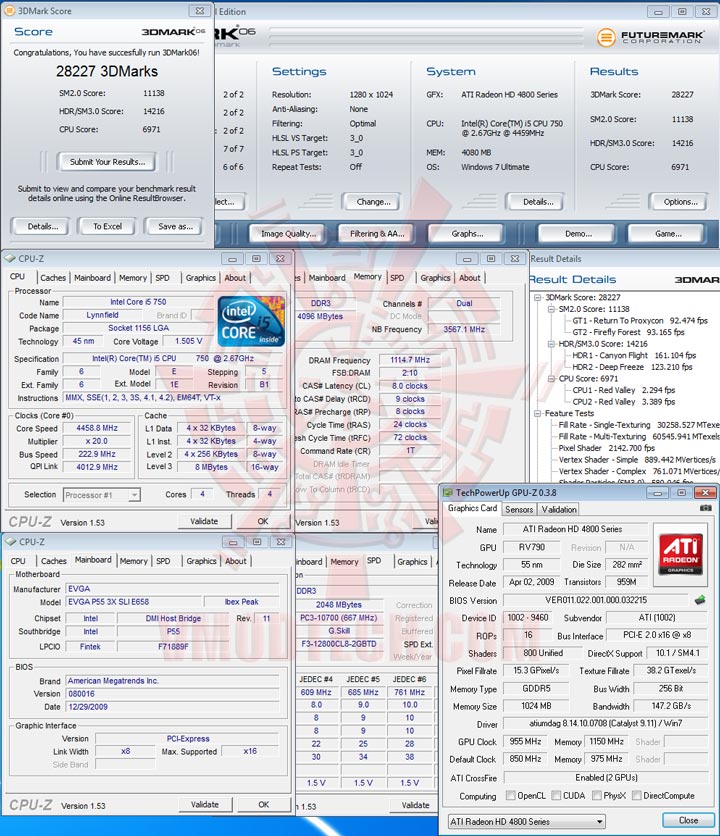This screenshot has height=836, width=720.
Task: Collapse the HDR/SM3.0 Score: 14216 node
Action: pos(551,344)
